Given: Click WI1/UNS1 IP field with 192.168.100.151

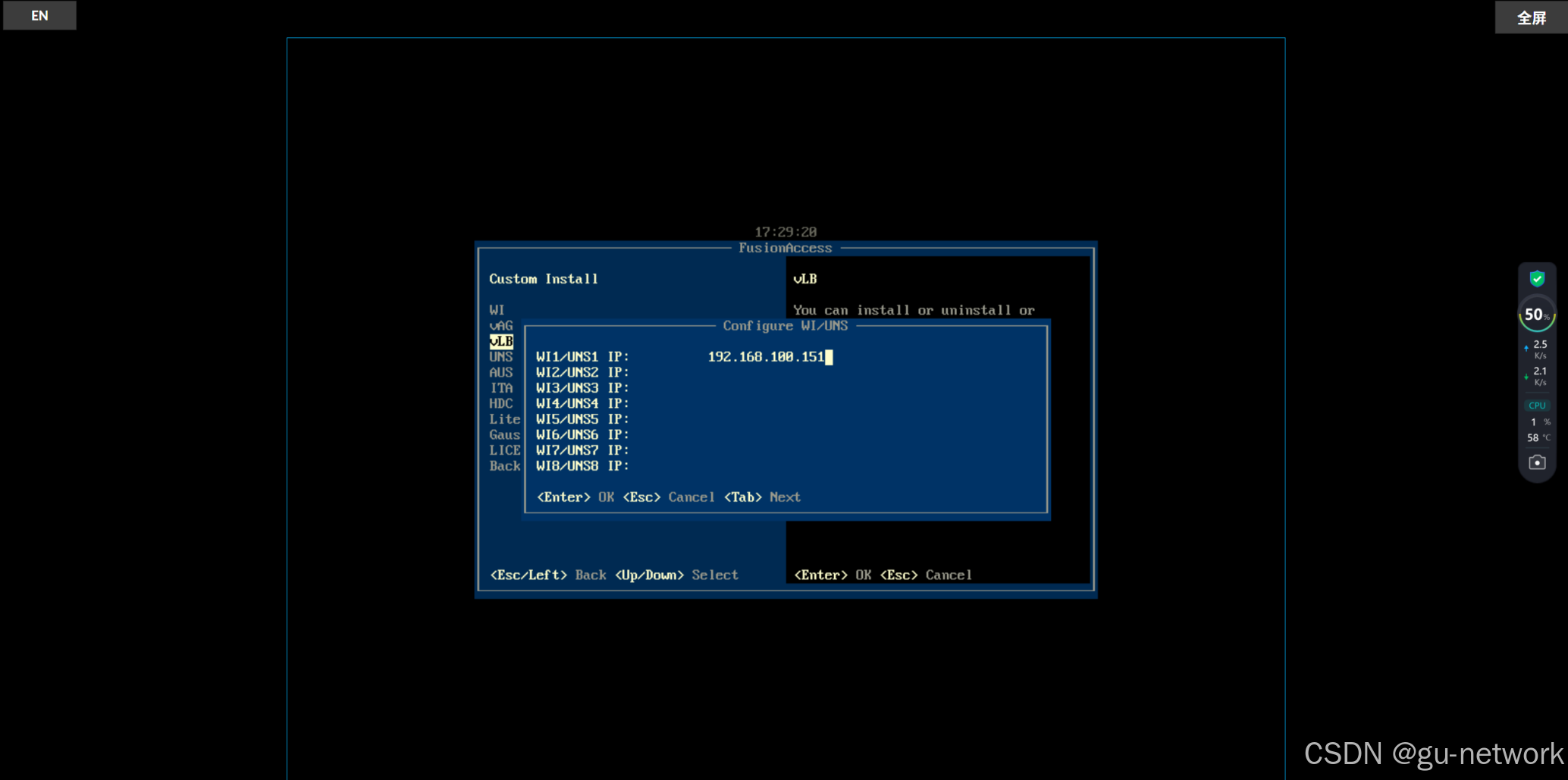Looking at the screenshot, I should pos(770,356).
